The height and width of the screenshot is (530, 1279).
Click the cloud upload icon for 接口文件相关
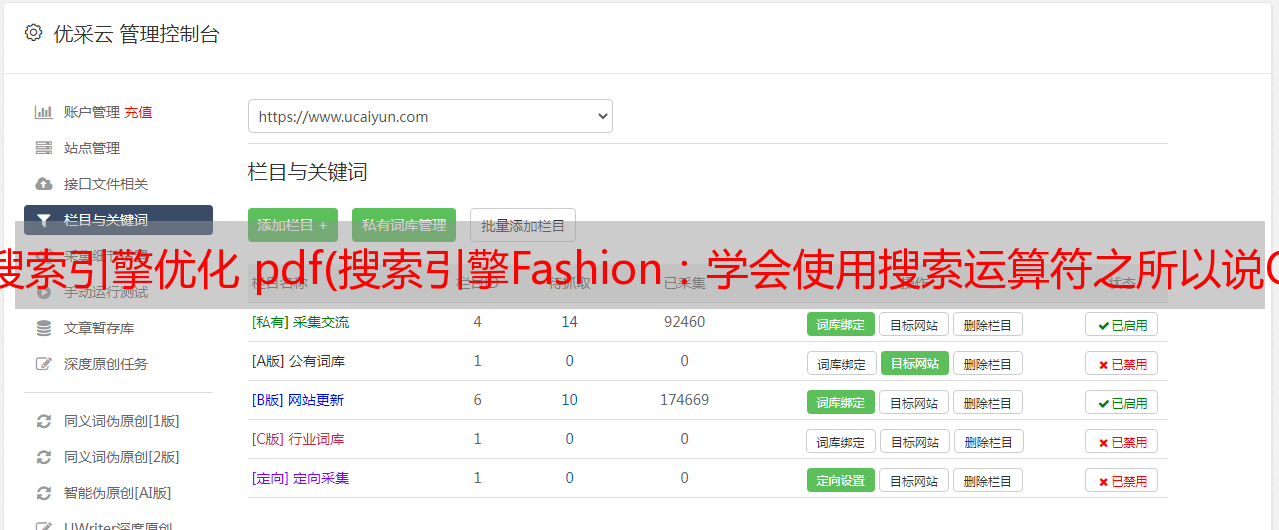click(44, 184)
